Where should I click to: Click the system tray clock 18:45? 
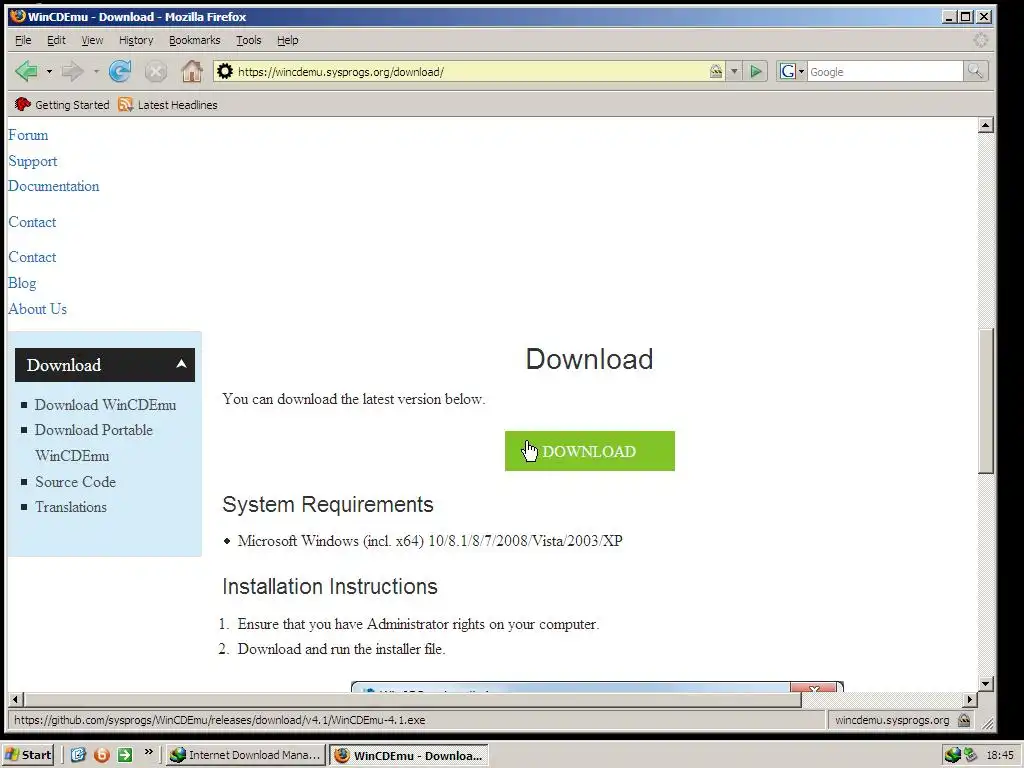1000,755
